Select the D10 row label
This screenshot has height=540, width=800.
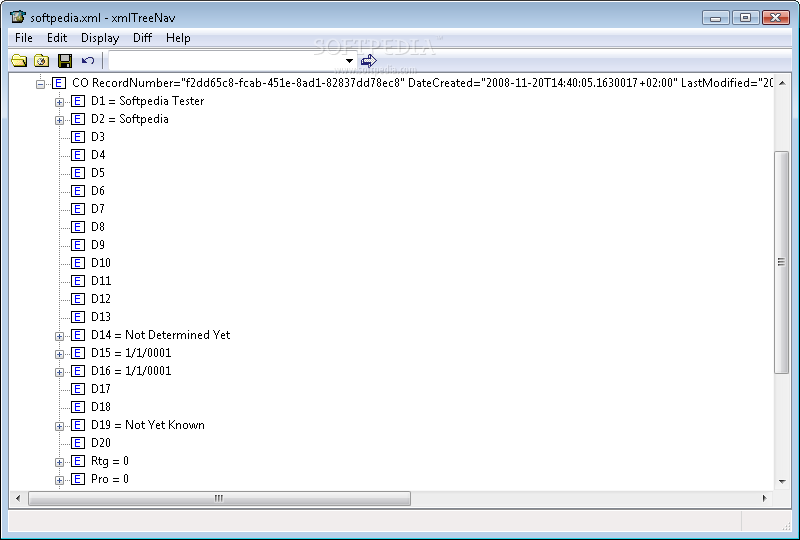(x=101, y=263)
